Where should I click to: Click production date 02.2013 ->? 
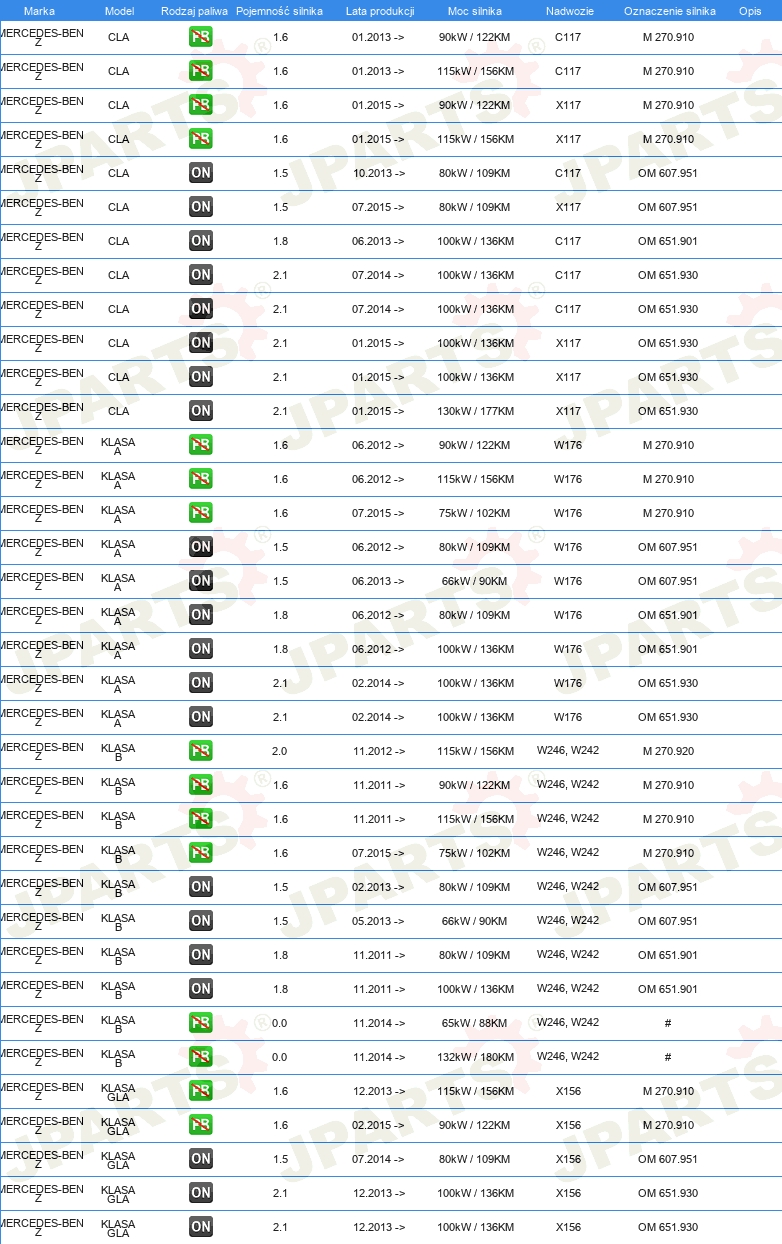coord(379,887)
